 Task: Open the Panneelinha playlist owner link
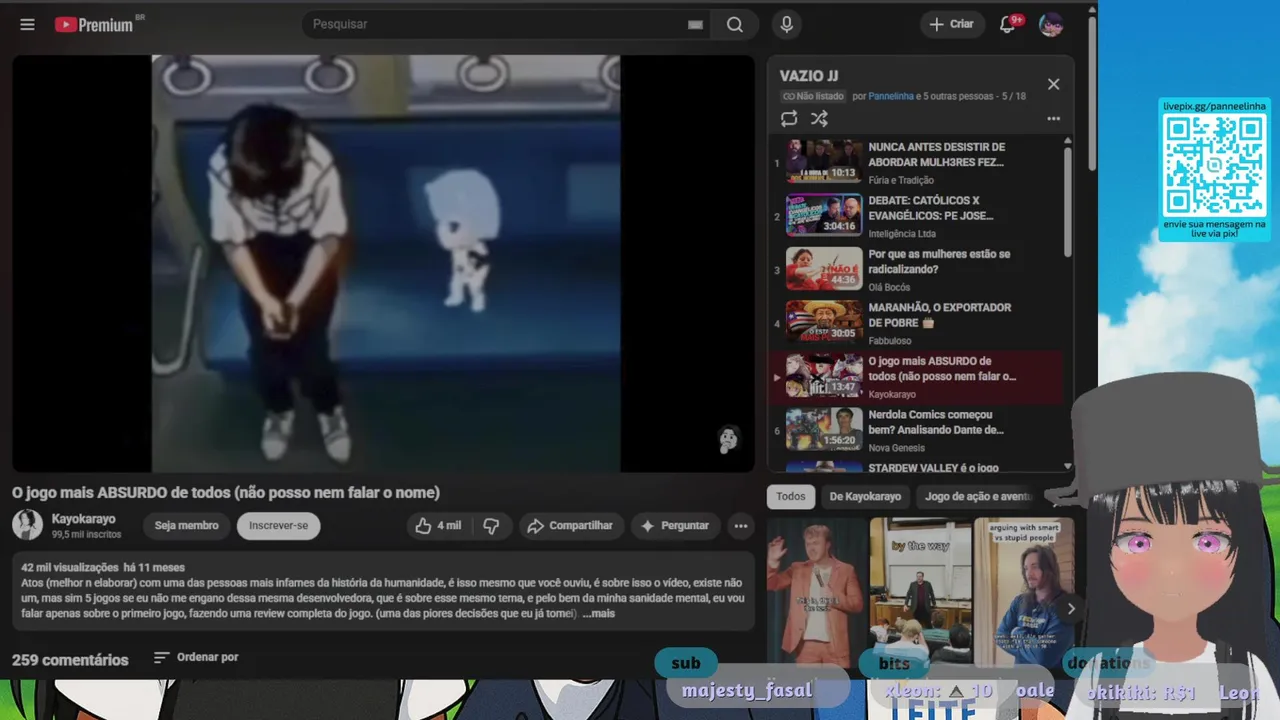pos(891,96)
